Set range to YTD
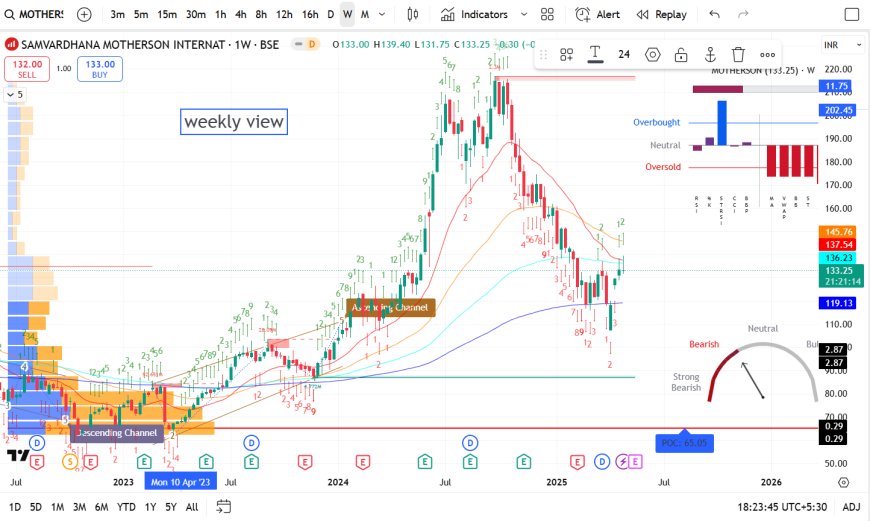 pyautogui.click(x=127, y=507)
